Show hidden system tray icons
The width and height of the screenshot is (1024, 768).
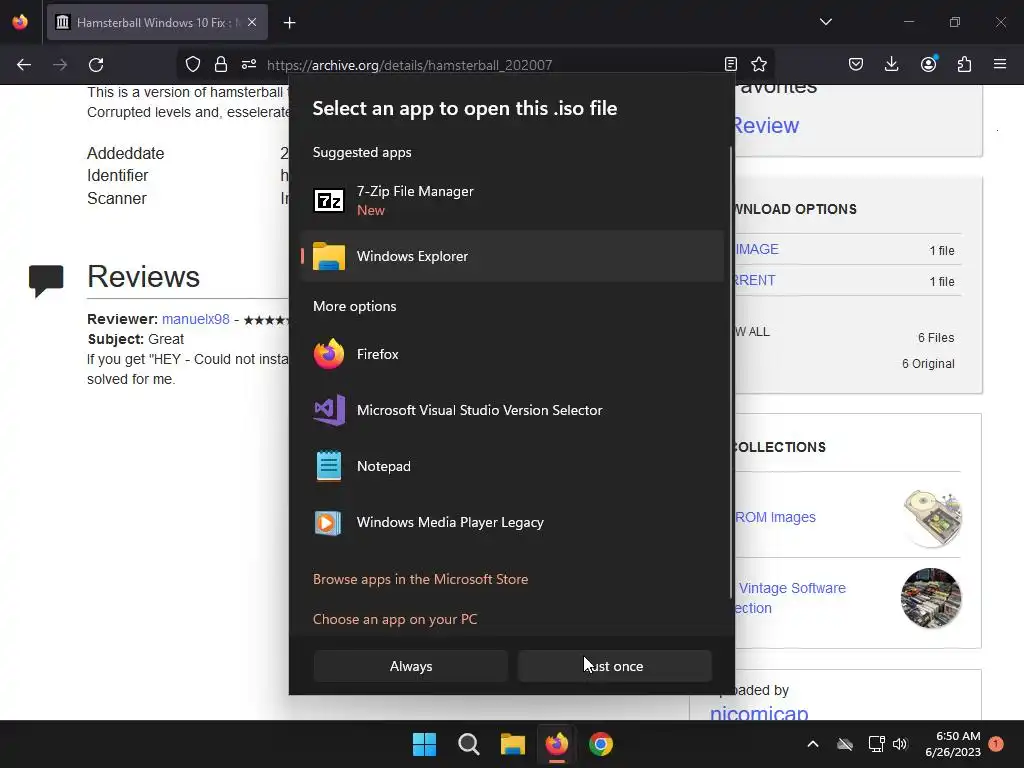click(813, 744)
